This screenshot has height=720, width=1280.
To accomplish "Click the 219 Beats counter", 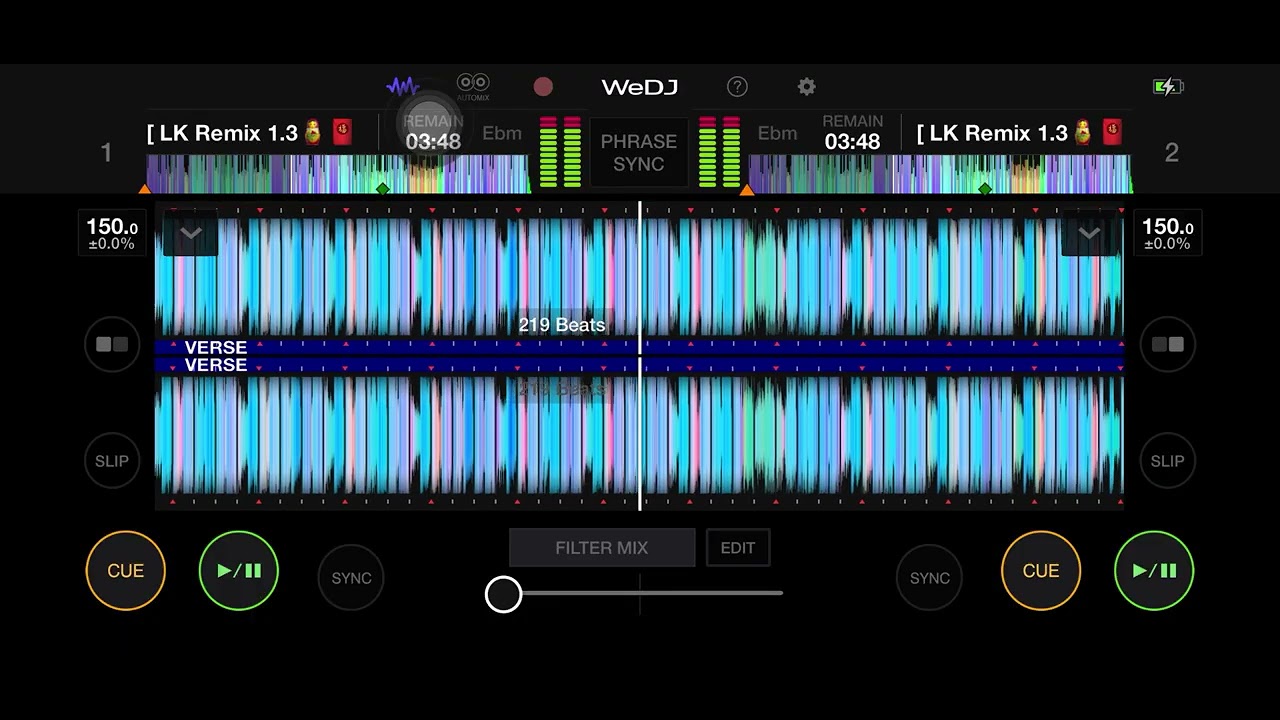I will 562,325.
